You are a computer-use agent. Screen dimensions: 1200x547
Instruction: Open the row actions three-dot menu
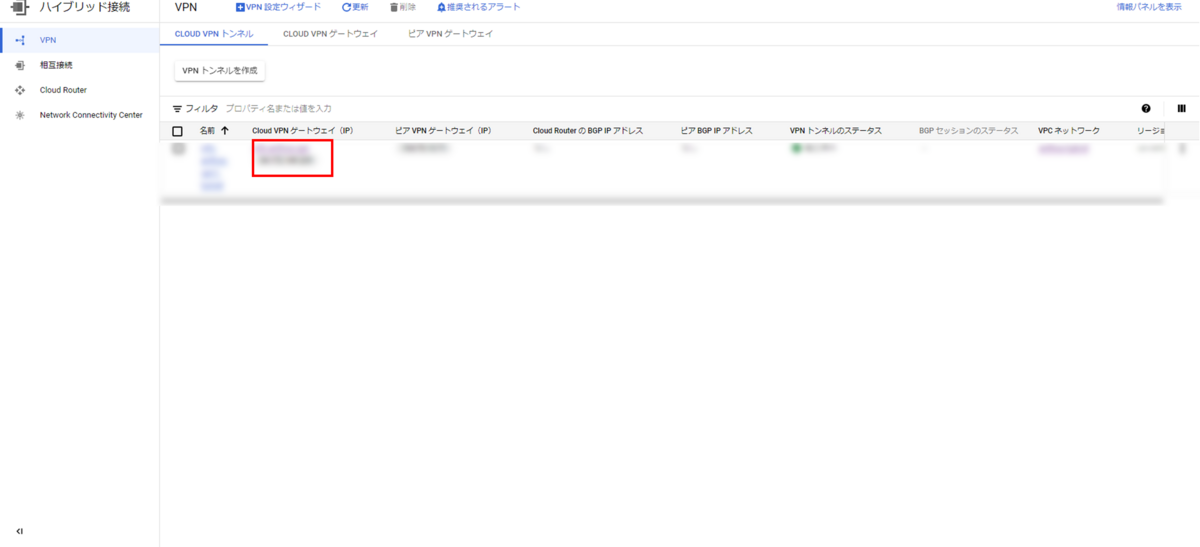(x=1183, y=149)
